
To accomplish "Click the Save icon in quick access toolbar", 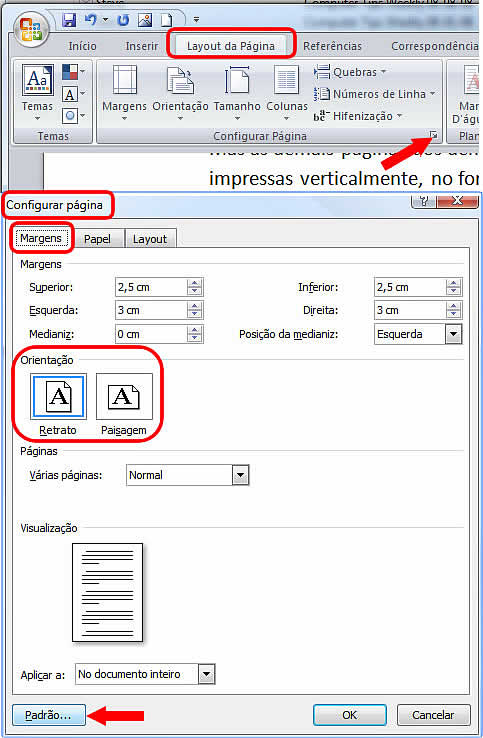I will click(69, 20).
